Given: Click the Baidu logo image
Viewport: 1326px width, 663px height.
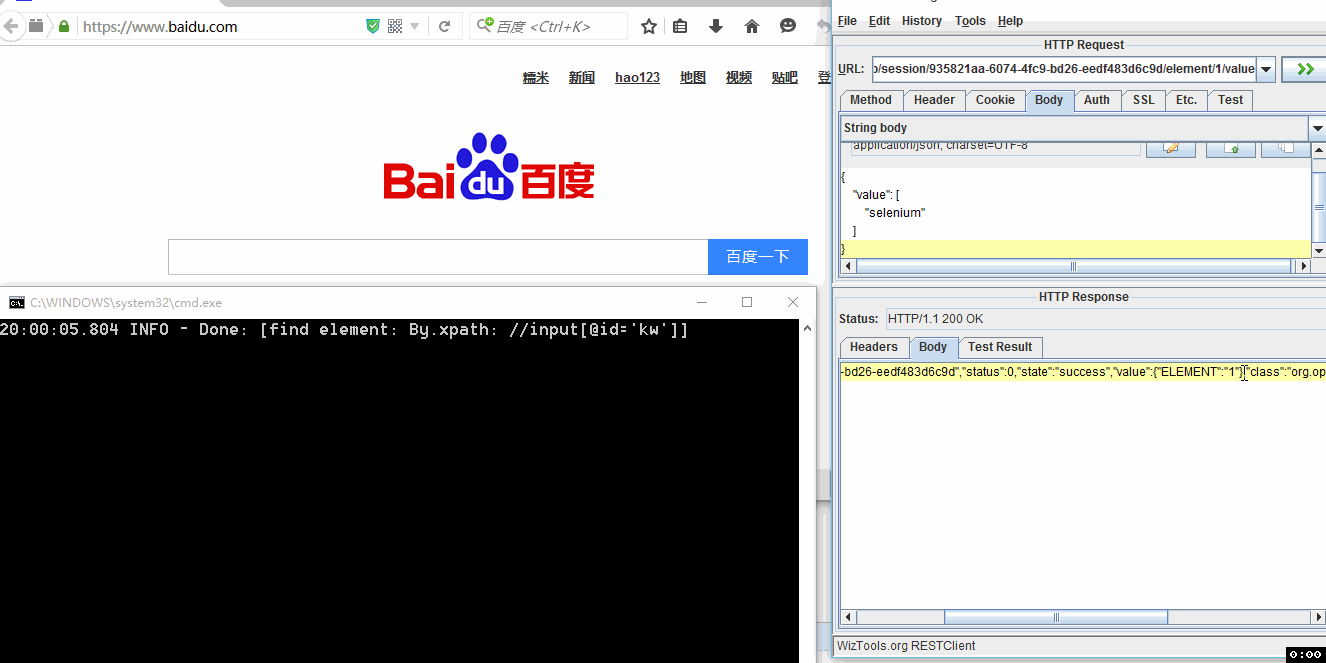Looking at the screenshot, I should 489,167.
